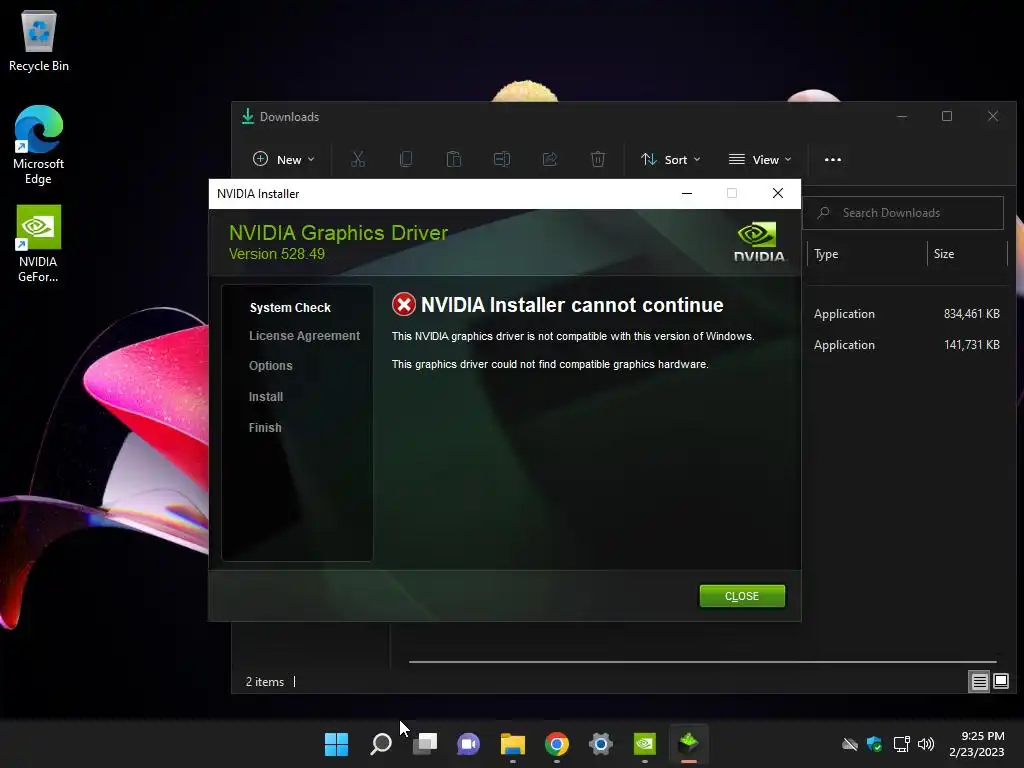The image size is (1024, 768).
Task: Select the Options step in sidebar
Action: (x=270, y=366)
